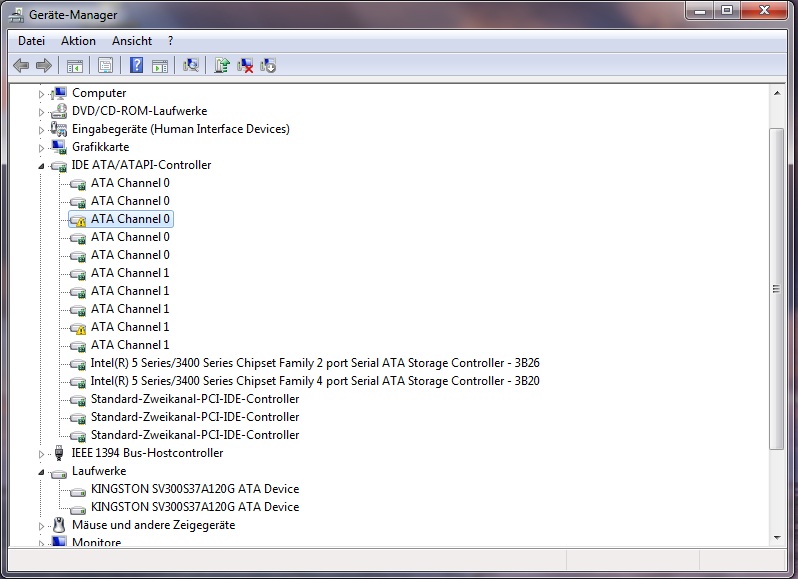Open Properties via the toolbar sheet icon
This screenshot has width=798, height=579.
(105, 66)
